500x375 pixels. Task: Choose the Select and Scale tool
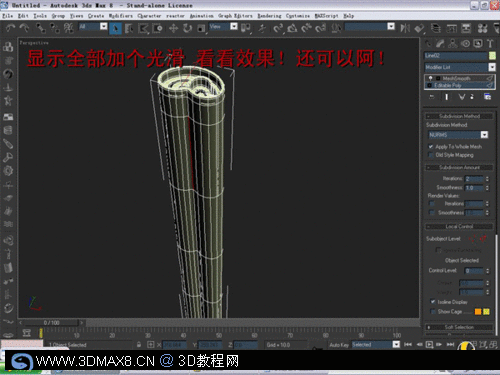click(201, 28)
